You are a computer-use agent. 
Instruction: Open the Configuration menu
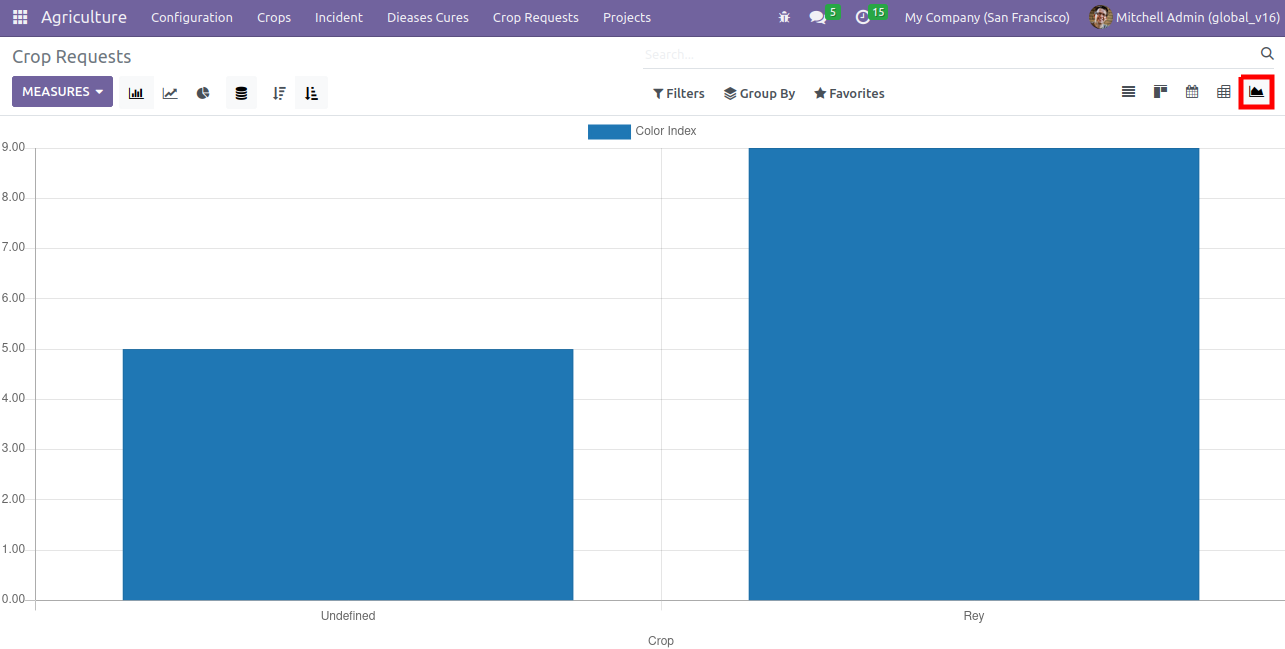pos(192,18)
